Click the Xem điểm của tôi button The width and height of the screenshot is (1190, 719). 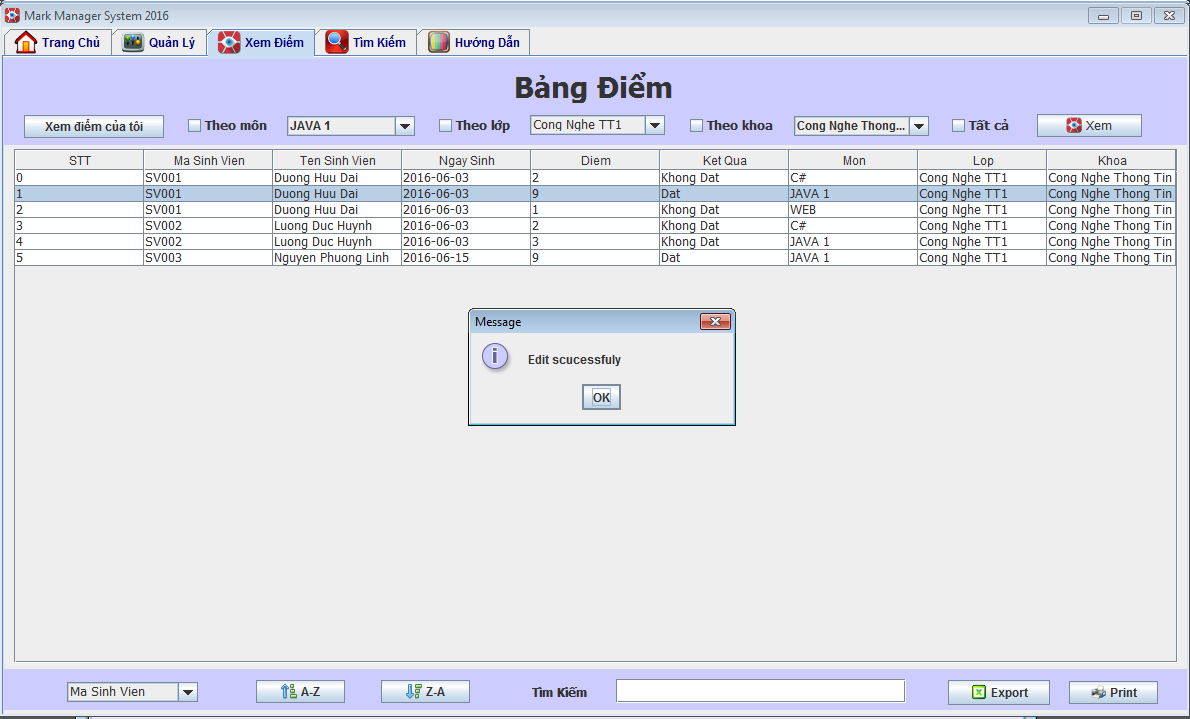pyautogui.click(x=93, y=125)
